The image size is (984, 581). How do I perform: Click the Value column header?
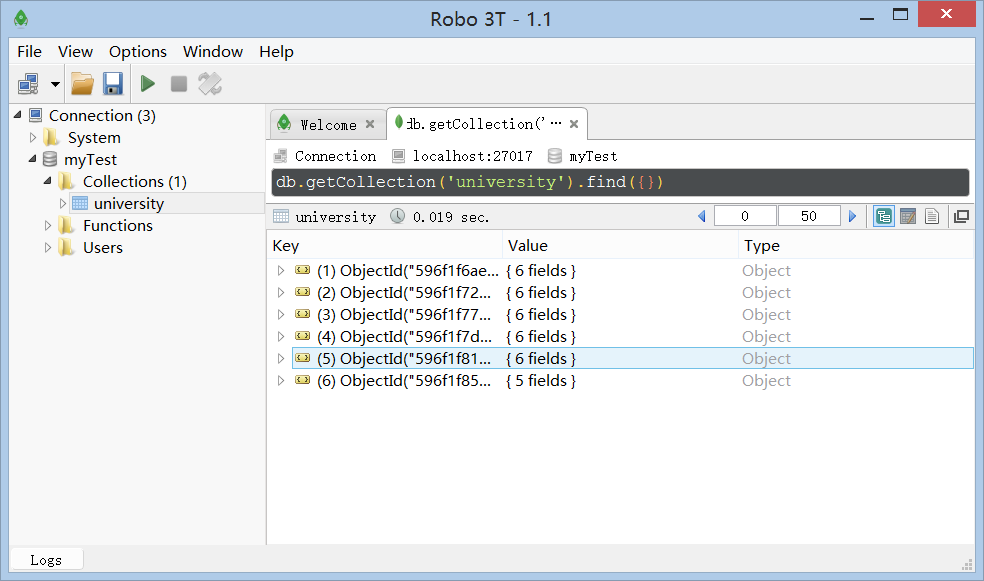[x=621, y=245]
